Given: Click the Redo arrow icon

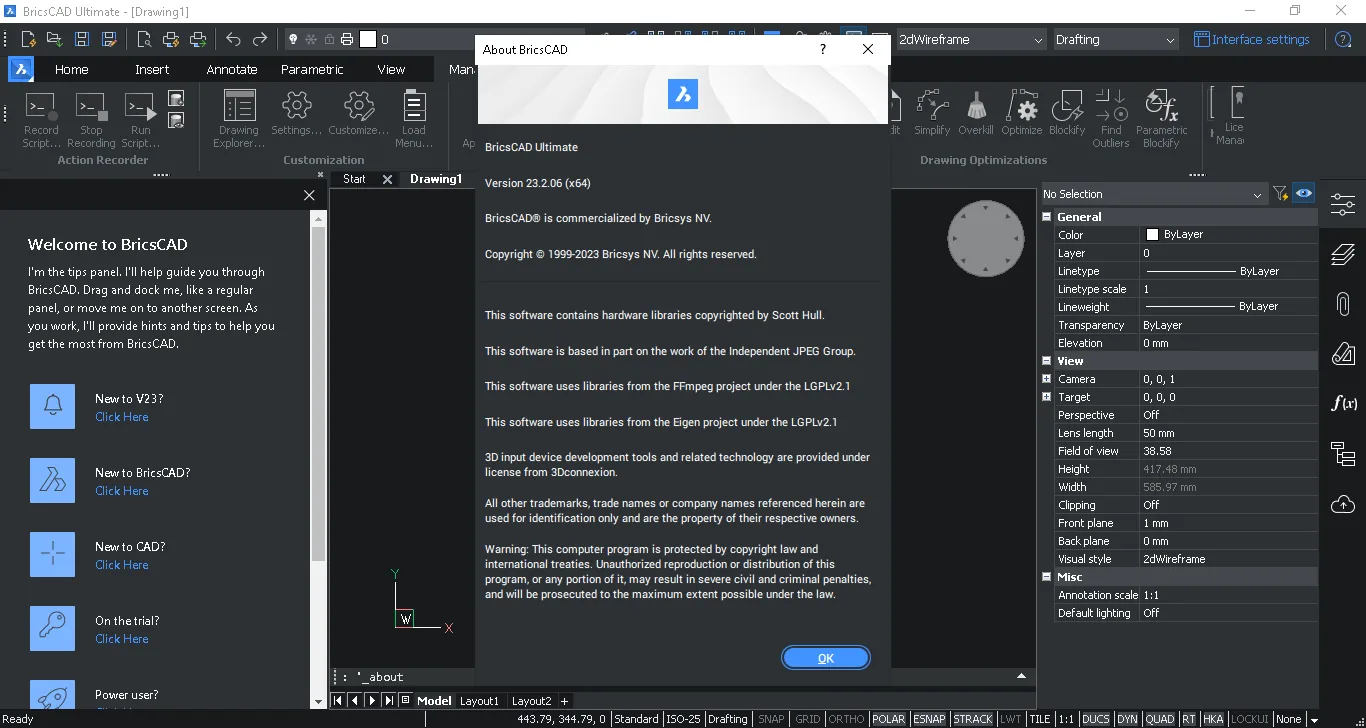Looking at the screenshot, I should [260, 40].
